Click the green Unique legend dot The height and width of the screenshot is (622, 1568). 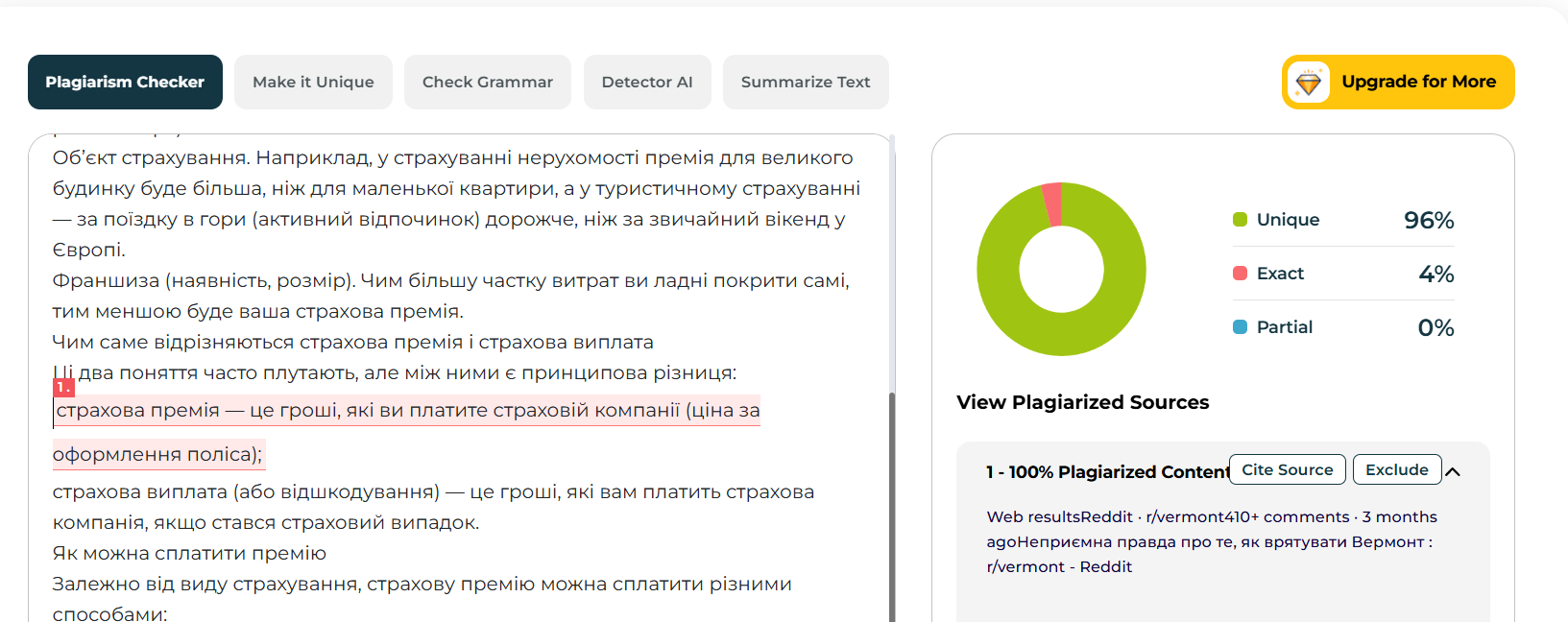[x=1240, y=220]
